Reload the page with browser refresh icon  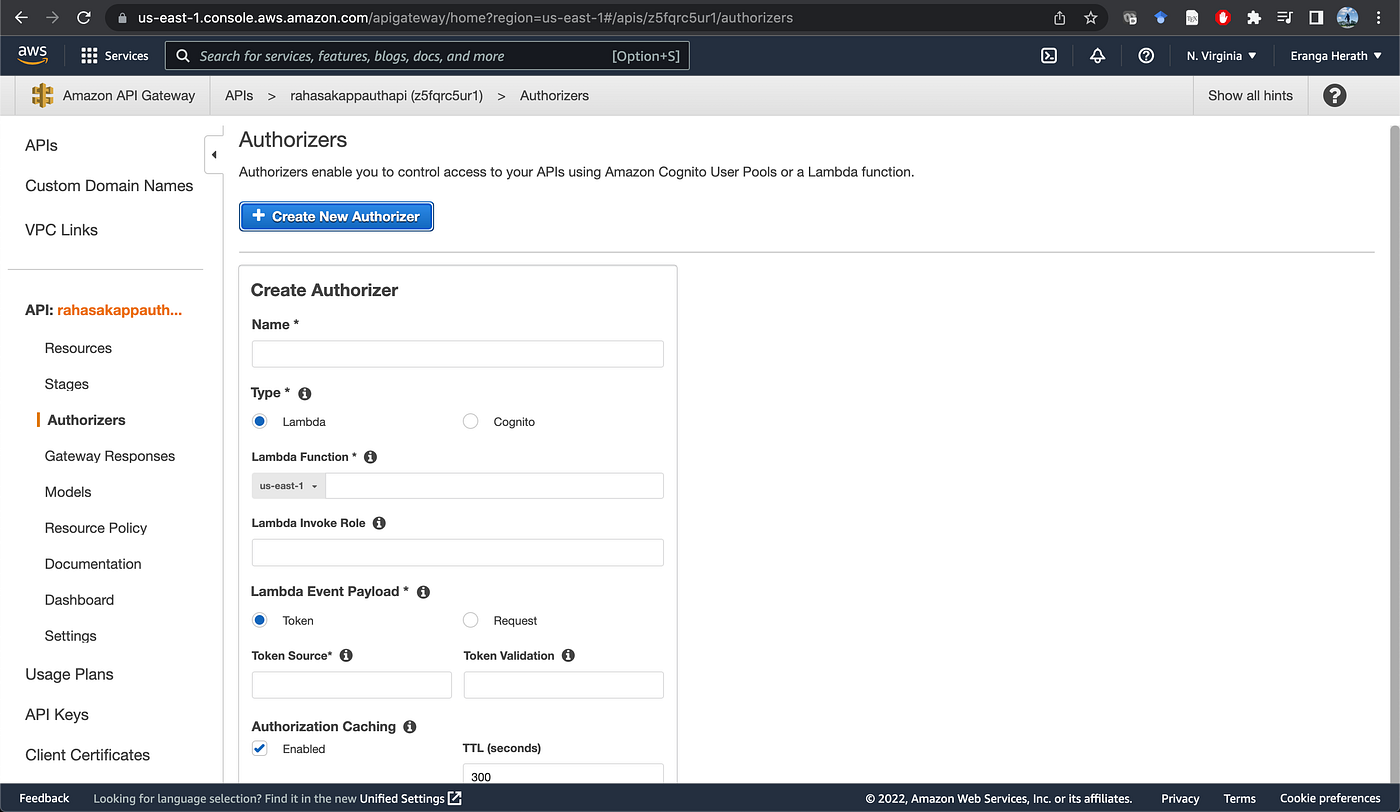point(84,17)
